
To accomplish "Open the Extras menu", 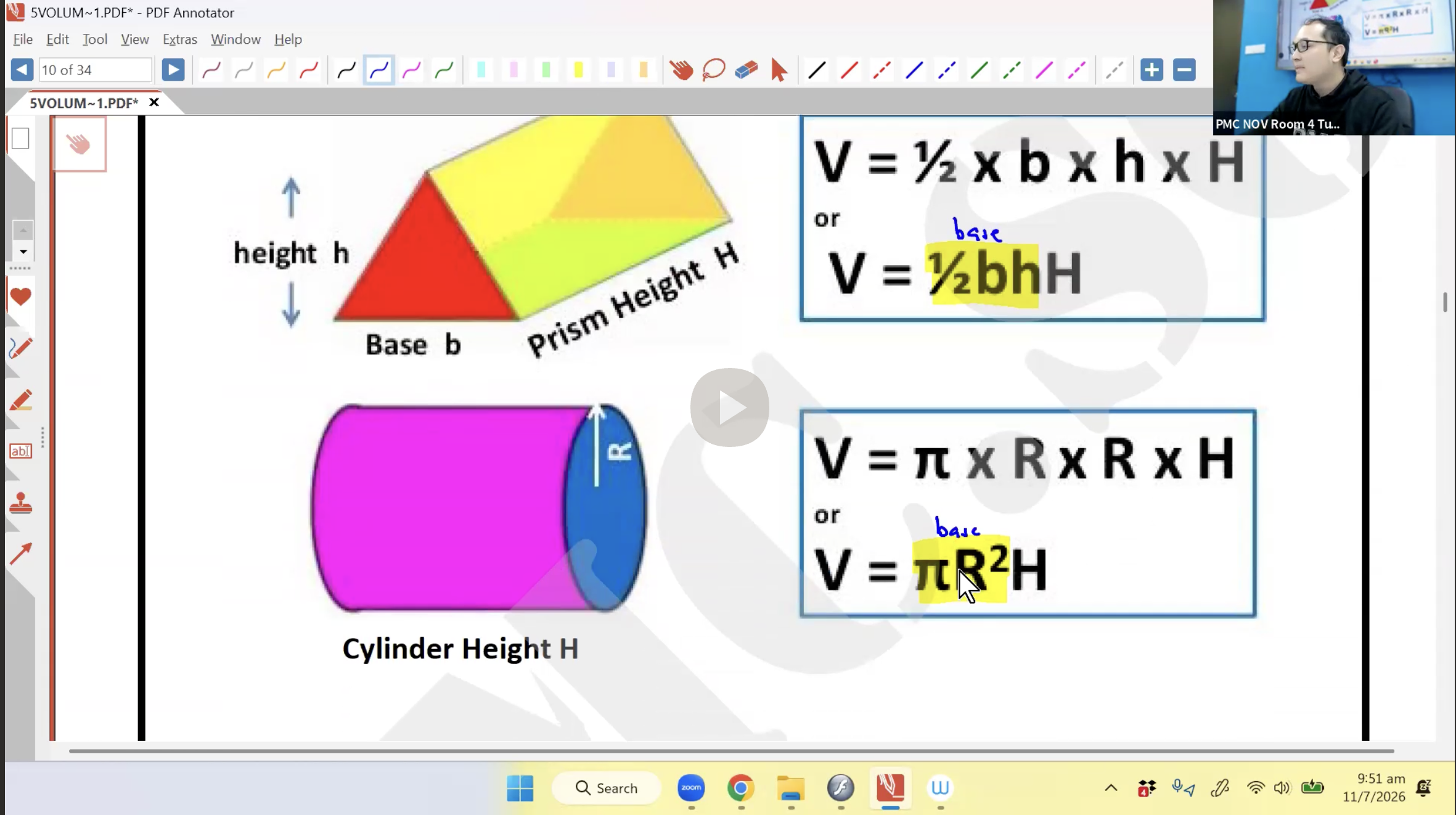I will pos(180,39).
